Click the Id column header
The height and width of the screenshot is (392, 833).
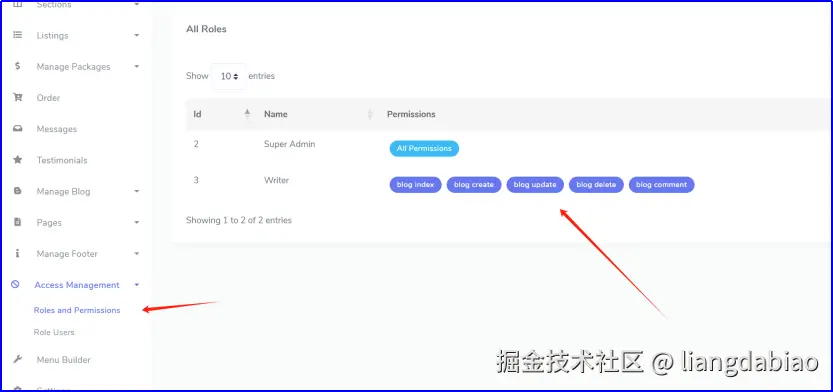point(197,114)
